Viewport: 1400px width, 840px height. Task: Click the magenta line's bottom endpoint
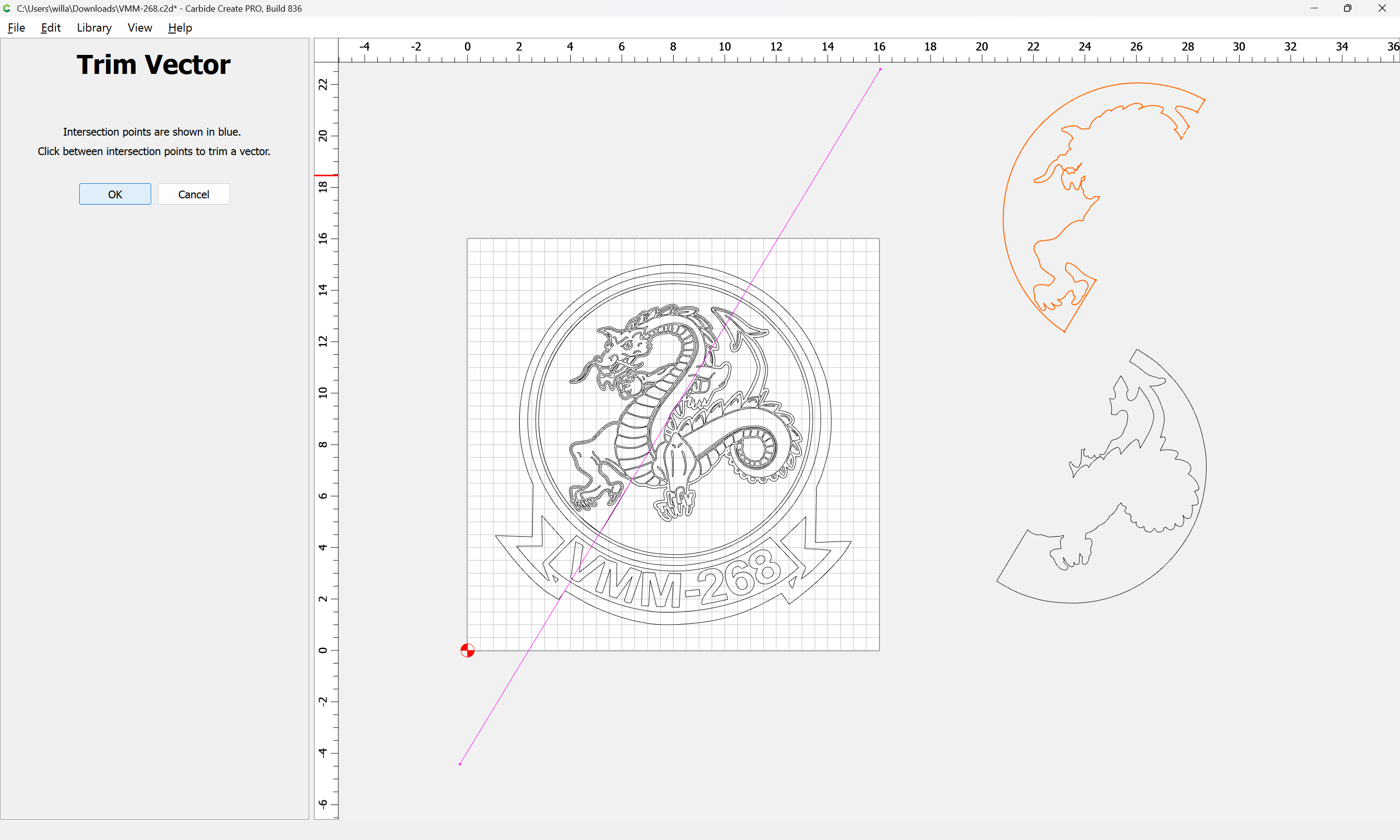click(x=459, y=764)
